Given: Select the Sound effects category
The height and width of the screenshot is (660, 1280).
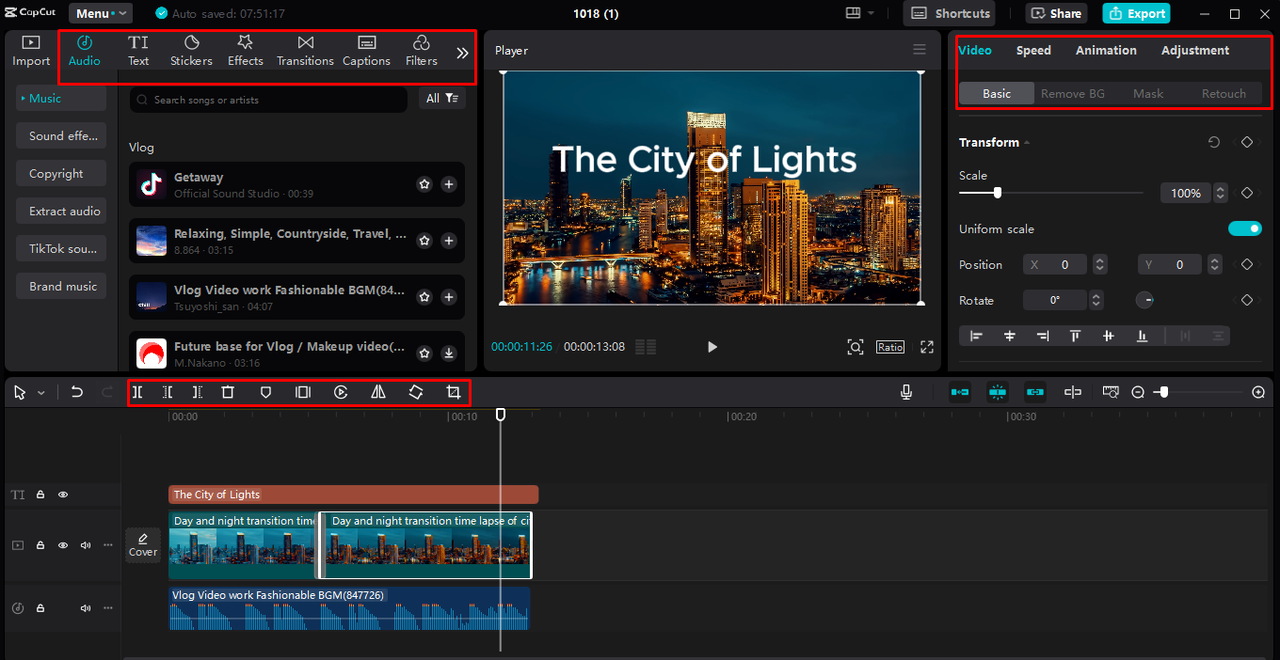Looking at the screenshot, I should coord(61,136).
